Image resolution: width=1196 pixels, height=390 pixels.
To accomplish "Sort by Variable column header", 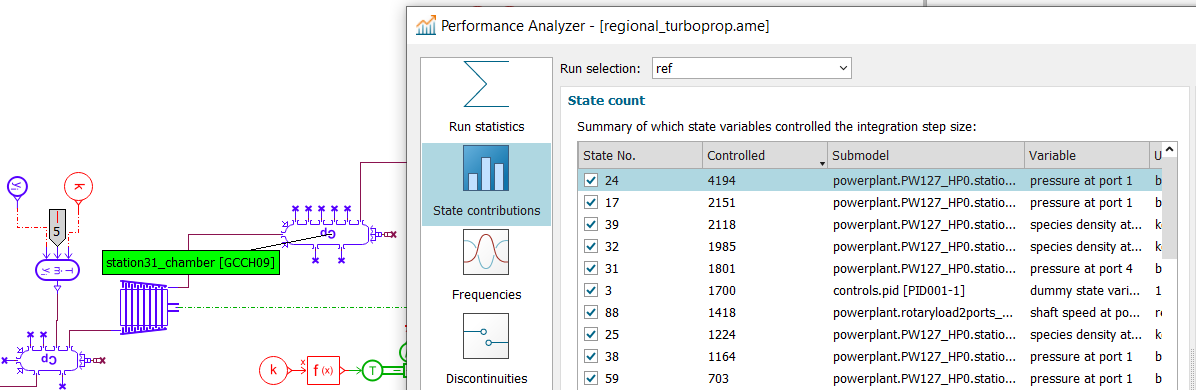I will tap(1087, 155).
